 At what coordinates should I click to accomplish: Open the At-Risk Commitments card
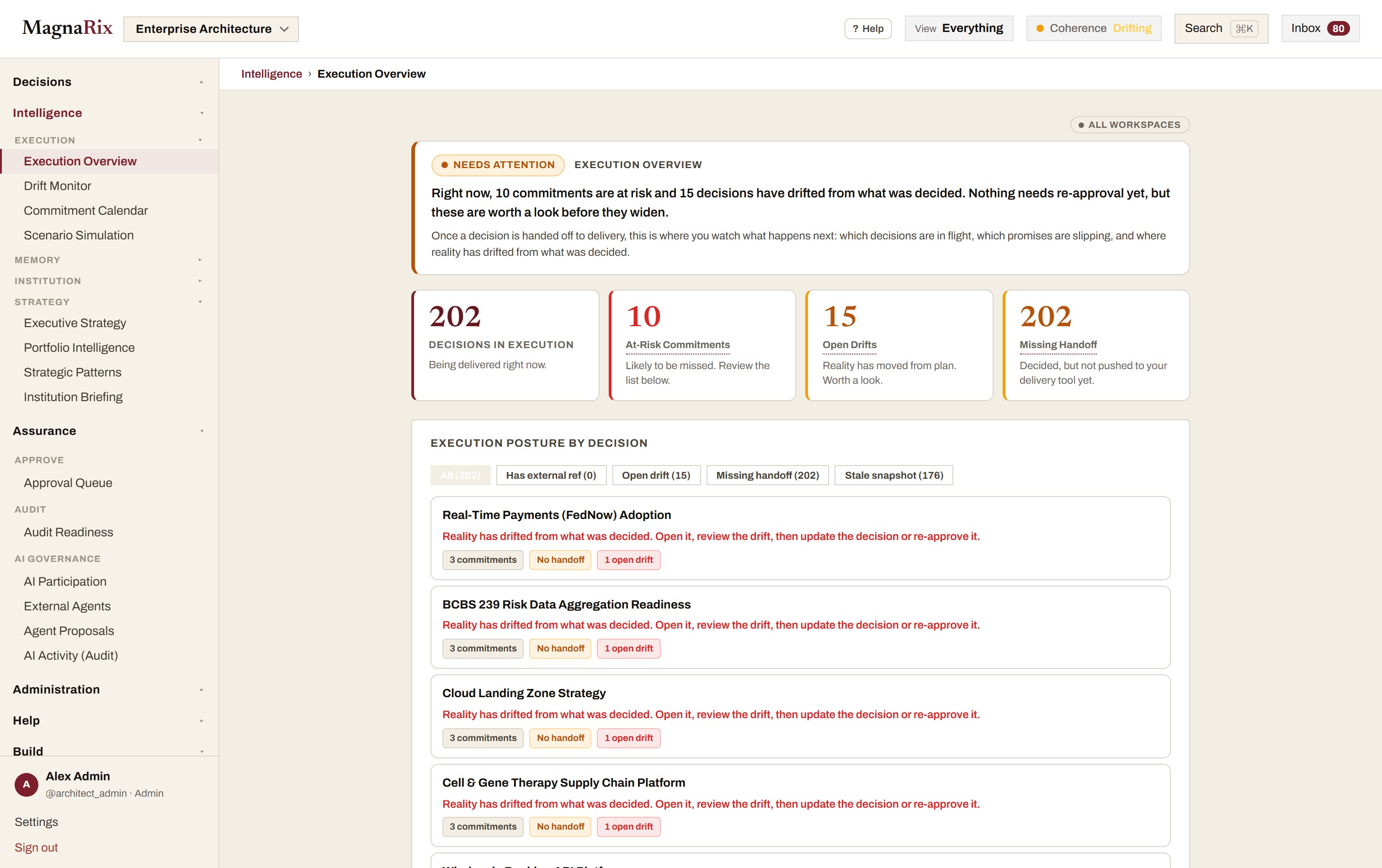click(702, 345)
